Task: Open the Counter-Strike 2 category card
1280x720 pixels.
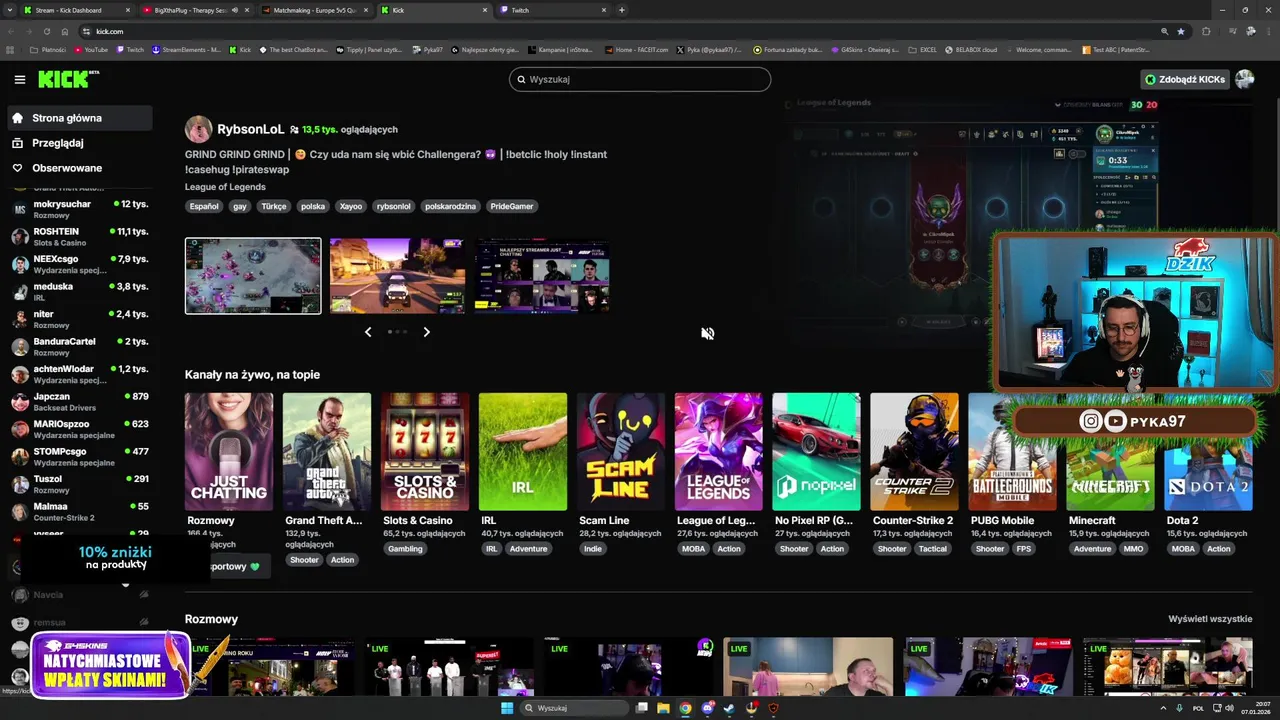Action: (914, 451)
